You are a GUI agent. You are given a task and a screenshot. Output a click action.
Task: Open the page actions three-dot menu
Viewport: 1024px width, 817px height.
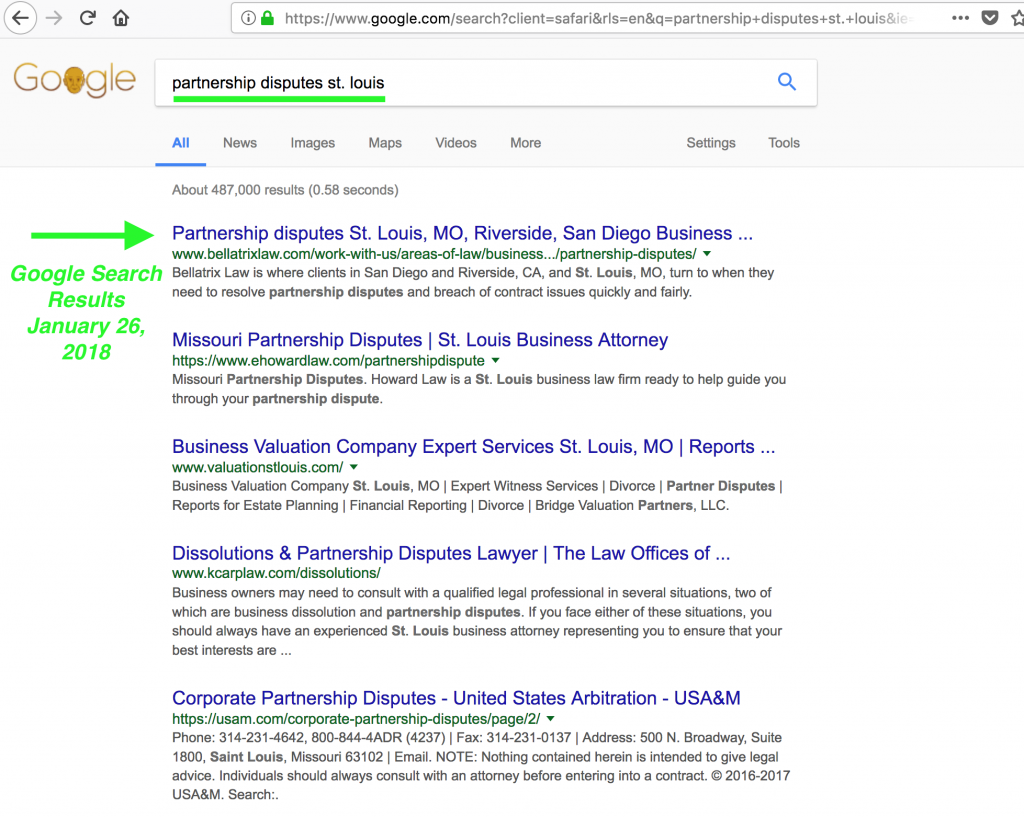point(960,18)
